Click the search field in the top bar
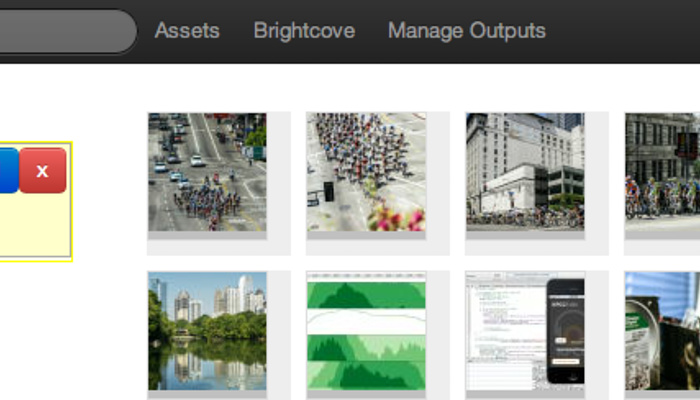The width and height of the screenshot is (700, 400). pos(68,31)
